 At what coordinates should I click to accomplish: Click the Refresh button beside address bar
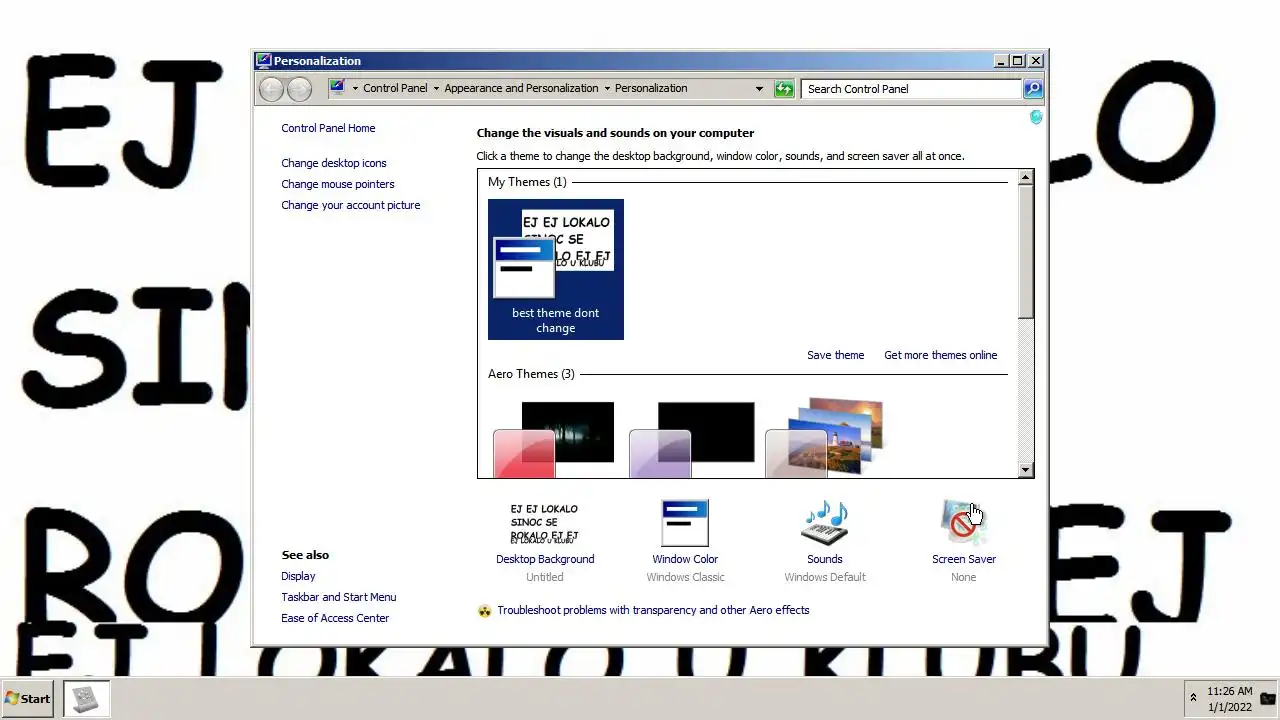[784, 89]
